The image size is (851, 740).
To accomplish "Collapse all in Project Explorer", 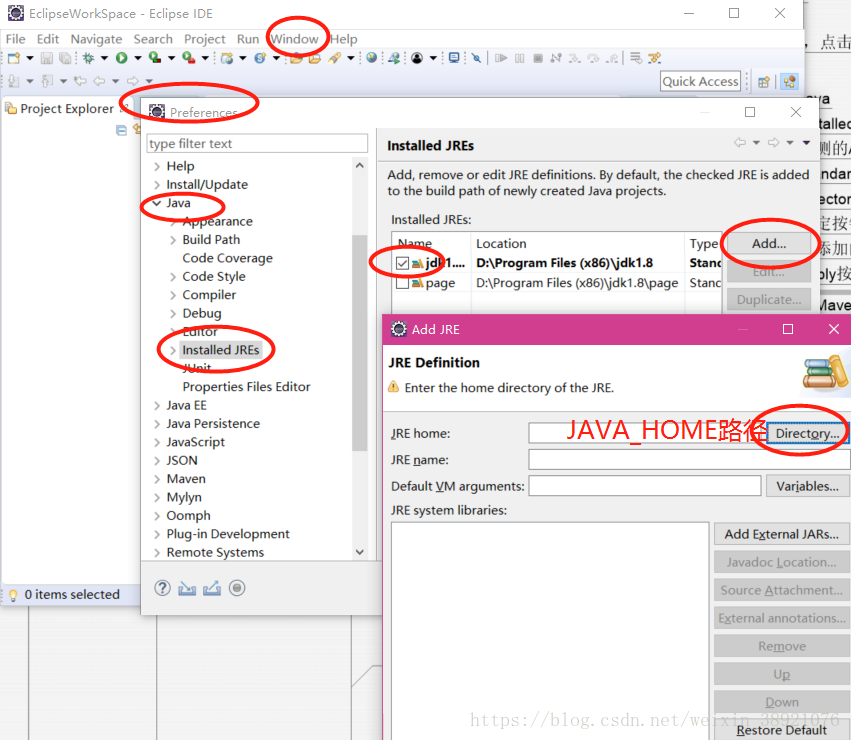I will click(x=122, y=130).
